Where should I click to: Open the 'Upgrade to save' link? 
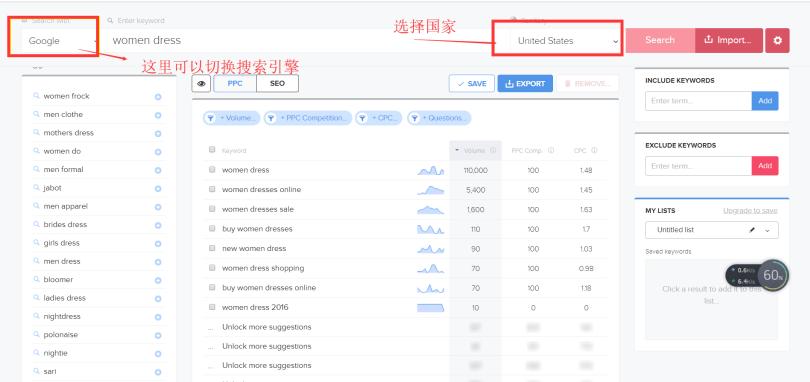(x=750, y=211)
